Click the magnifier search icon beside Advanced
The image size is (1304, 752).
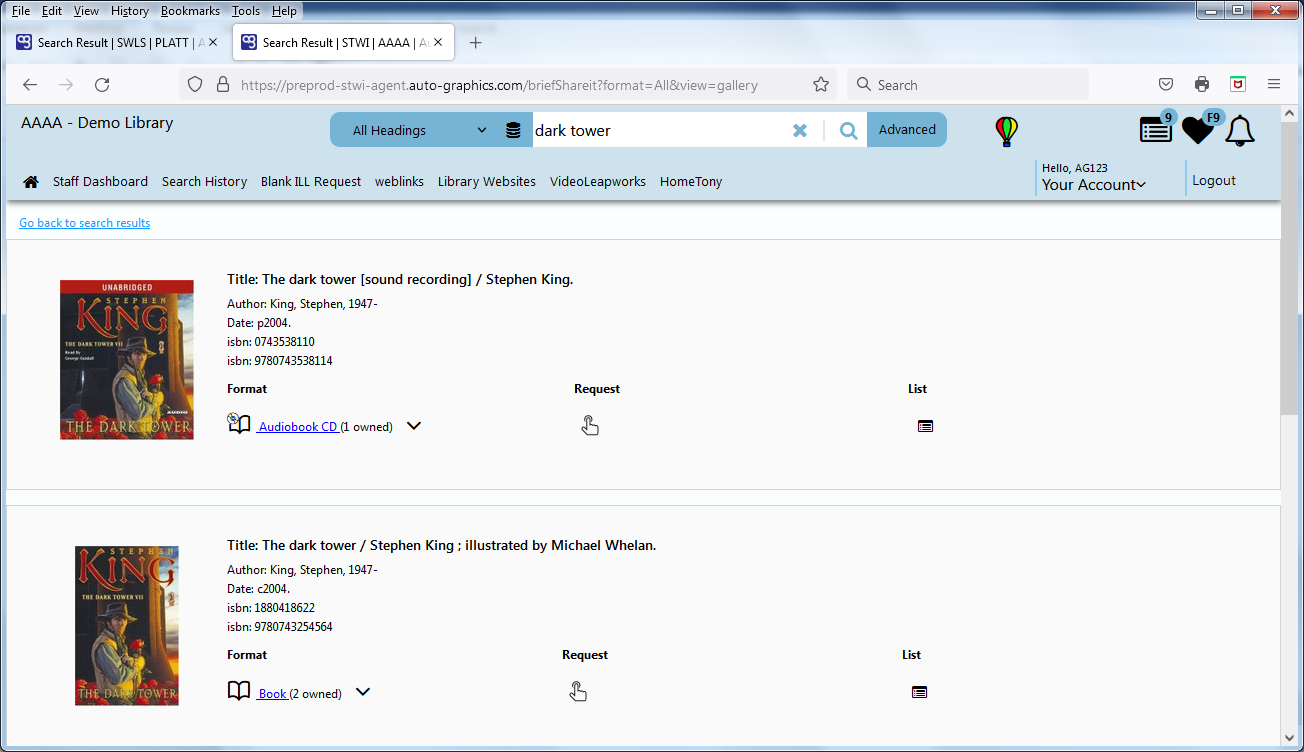pos(848,130)
